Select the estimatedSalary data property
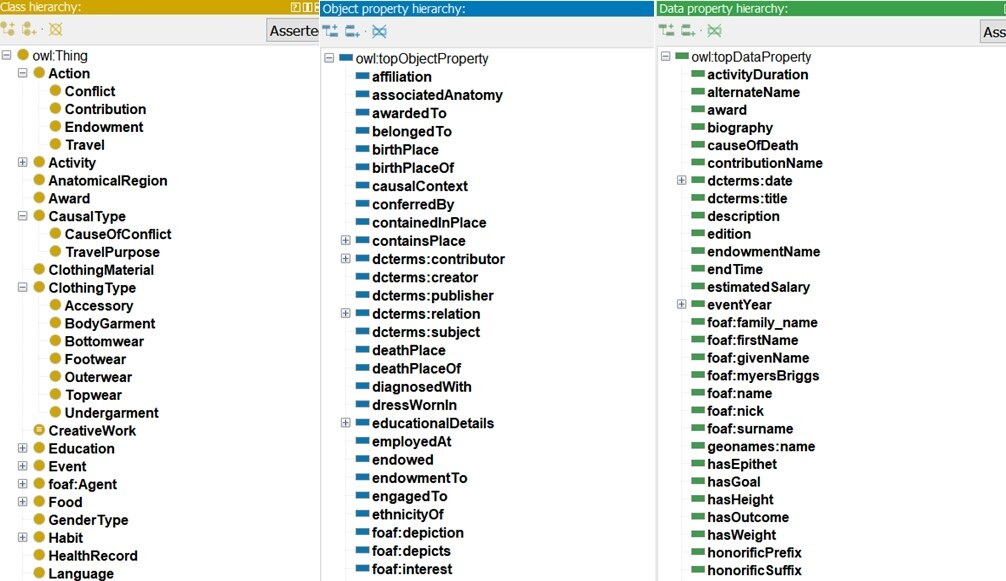 coord(758,287)
